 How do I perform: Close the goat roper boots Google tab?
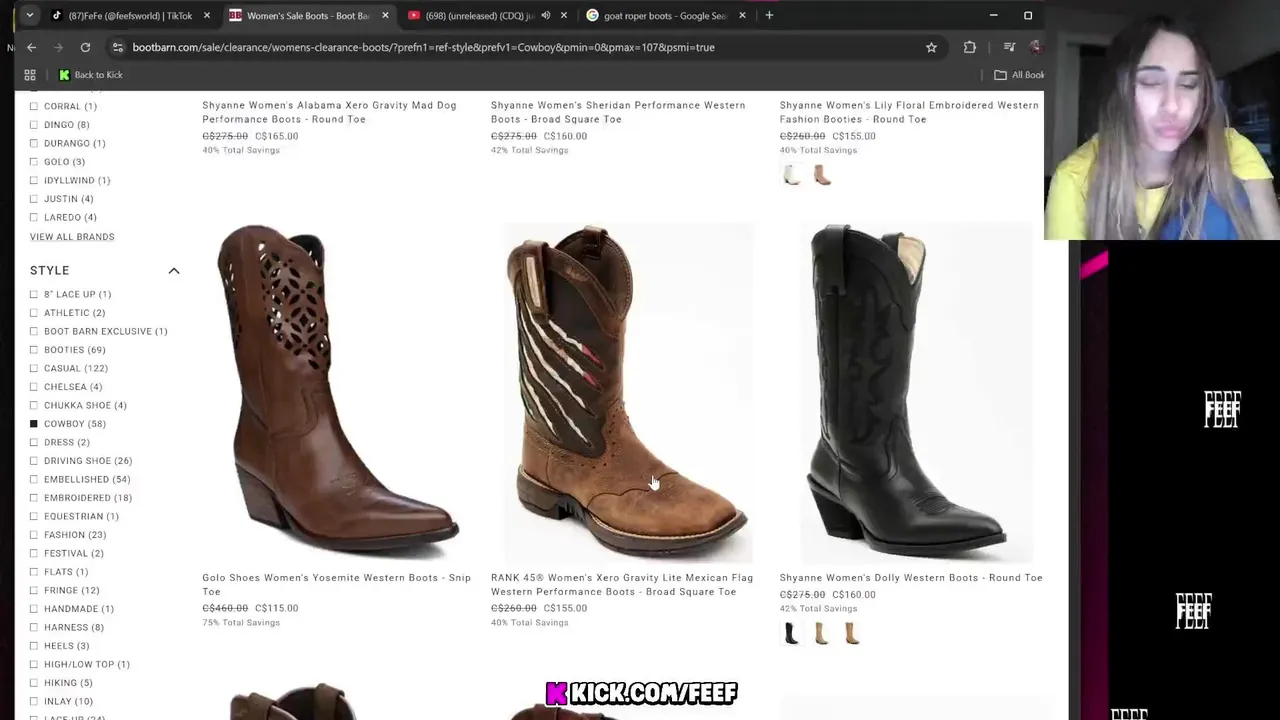(x=742, y=15)
